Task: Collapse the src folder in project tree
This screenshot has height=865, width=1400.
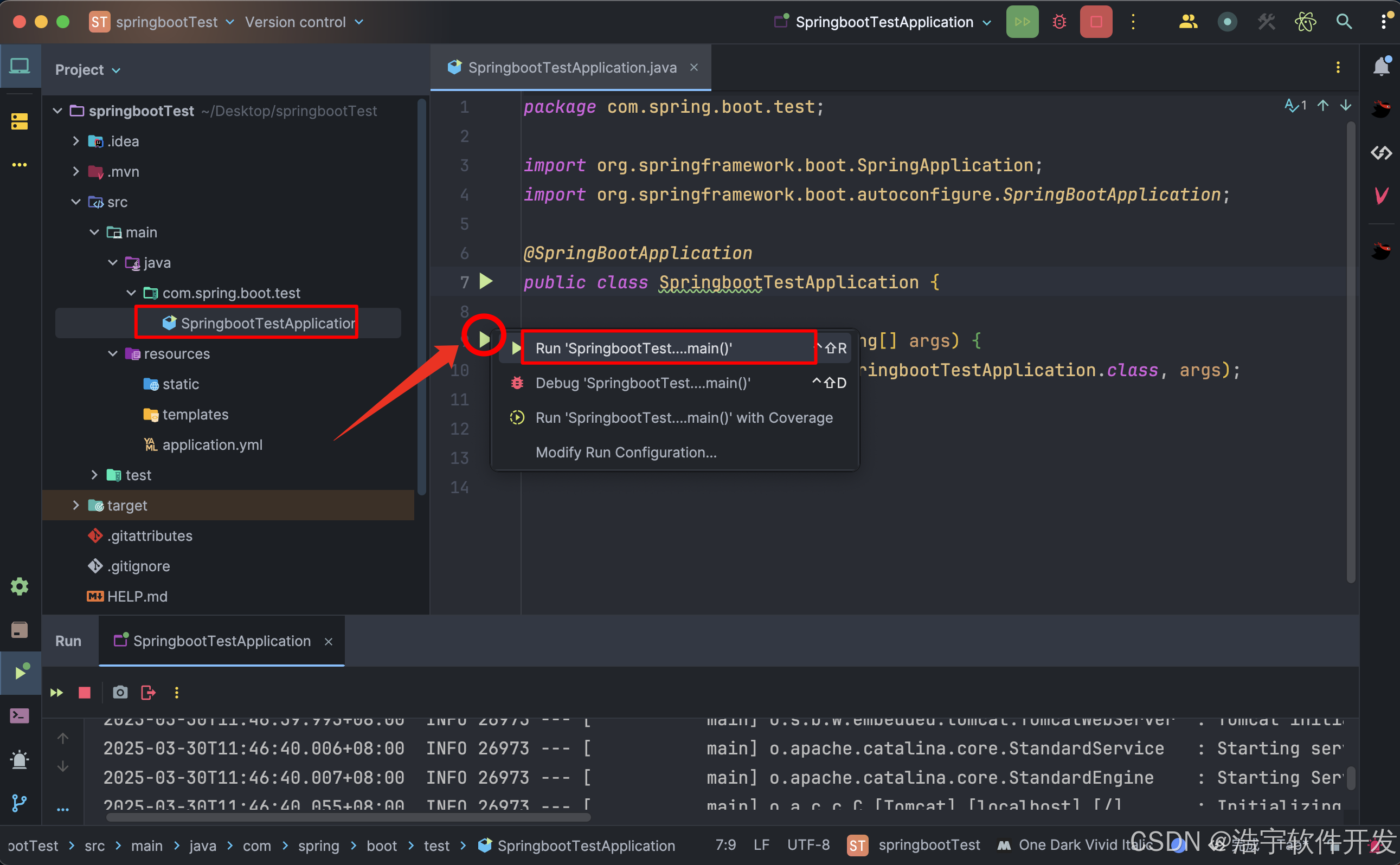Action: point(75,202)
